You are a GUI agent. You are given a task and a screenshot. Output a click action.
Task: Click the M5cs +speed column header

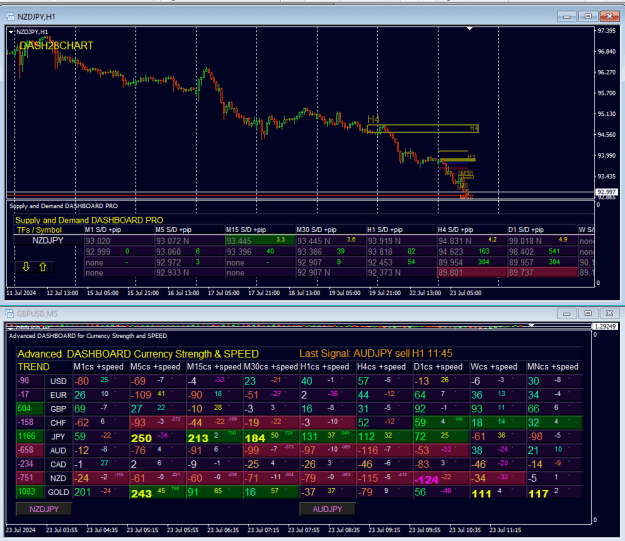155,367
